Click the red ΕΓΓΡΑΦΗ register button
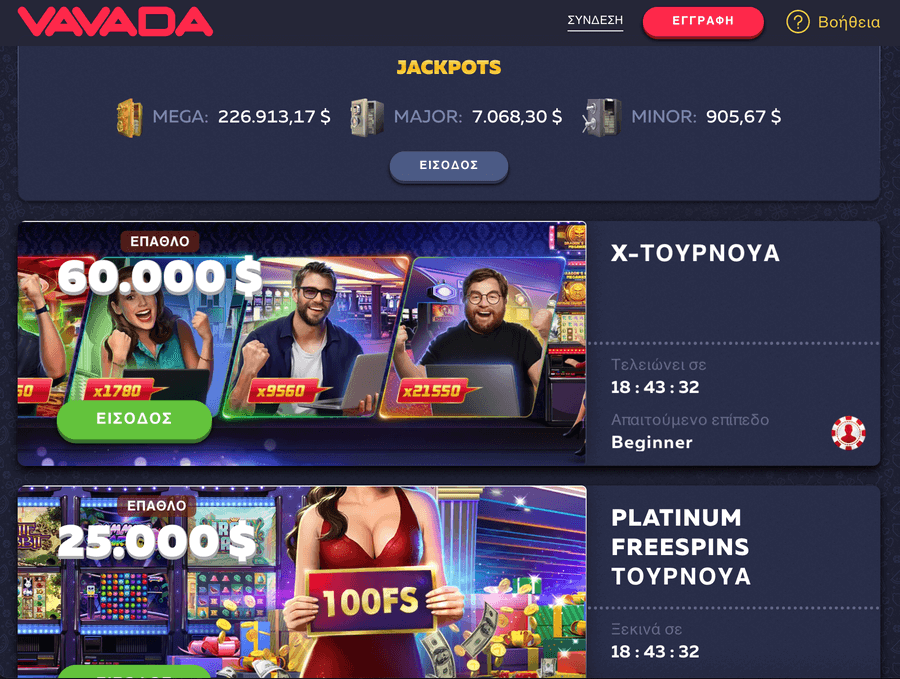The image size is (900, 679). [703, 21]
